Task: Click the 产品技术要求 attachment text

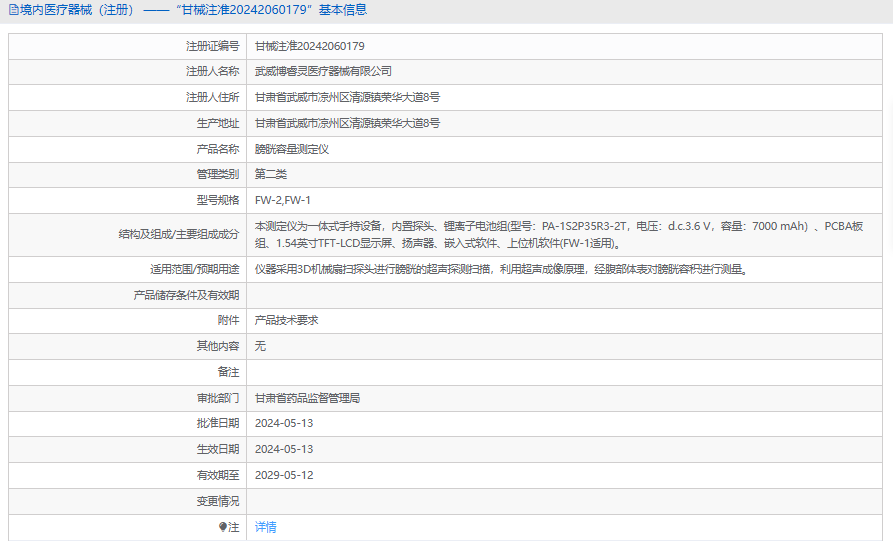Action: (x=286, y=320)
